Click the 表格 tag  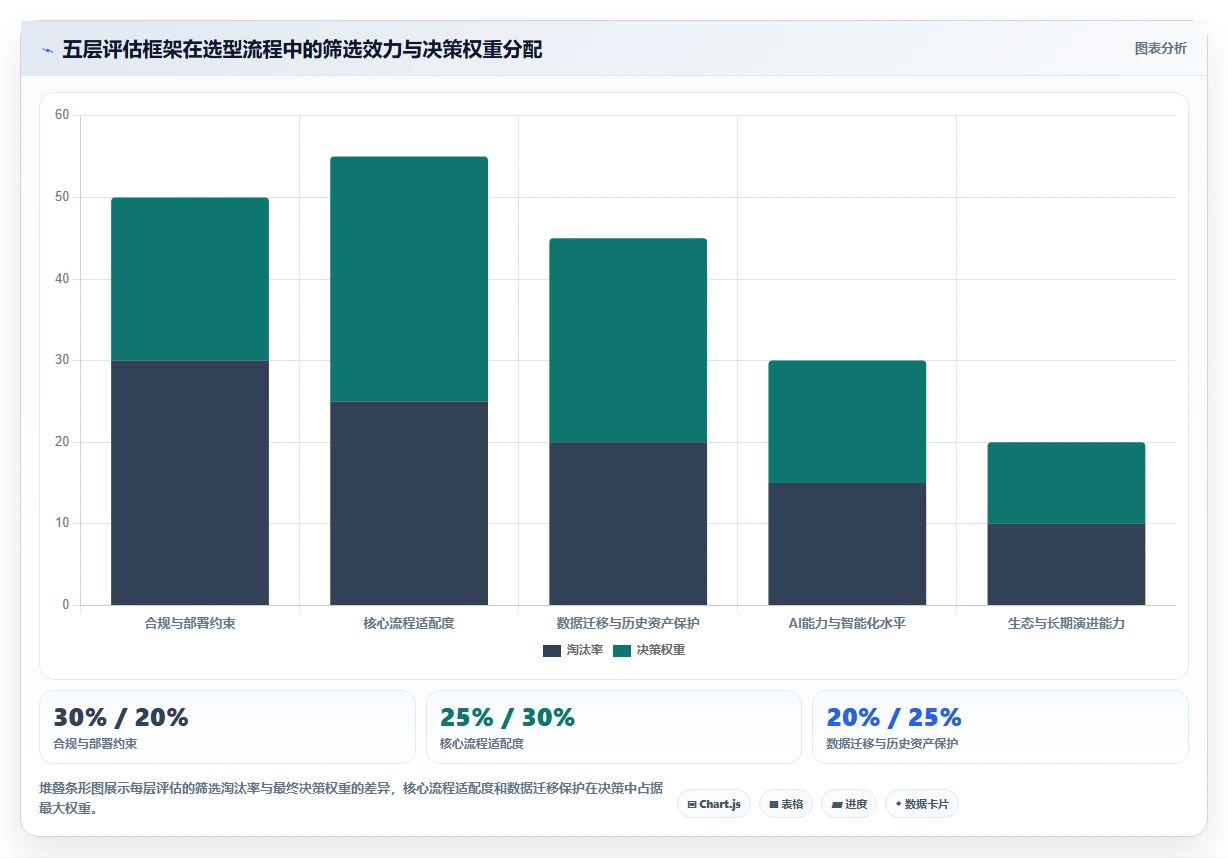point(786,804)
